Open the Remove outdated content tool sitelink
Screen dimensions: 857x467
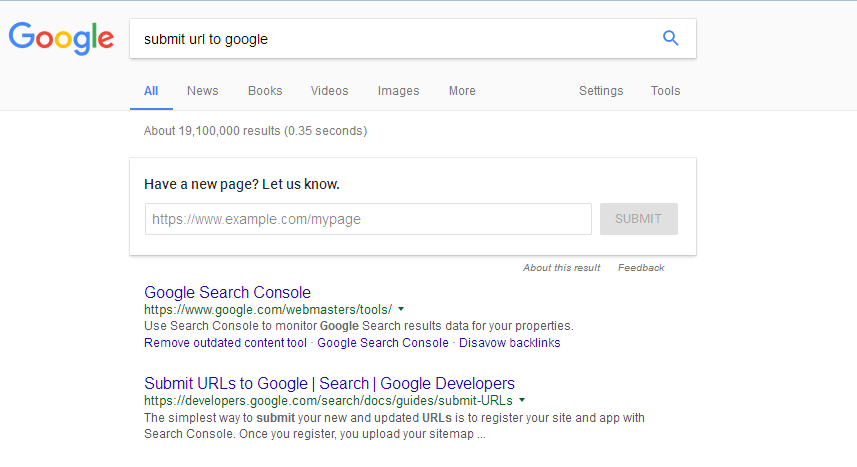225,343
